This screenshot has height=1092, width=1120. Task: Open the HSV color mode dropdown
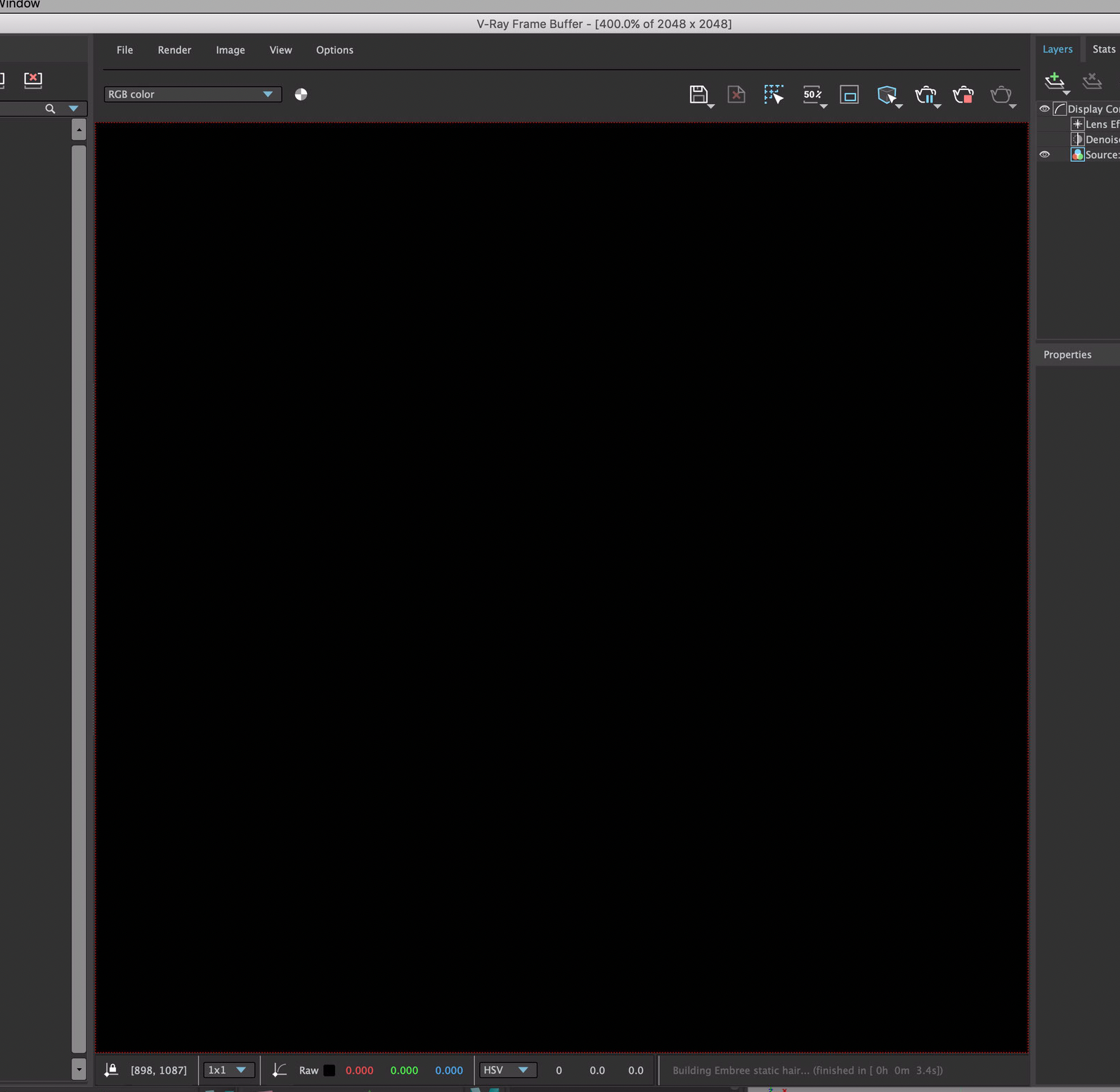[507, 1070]
